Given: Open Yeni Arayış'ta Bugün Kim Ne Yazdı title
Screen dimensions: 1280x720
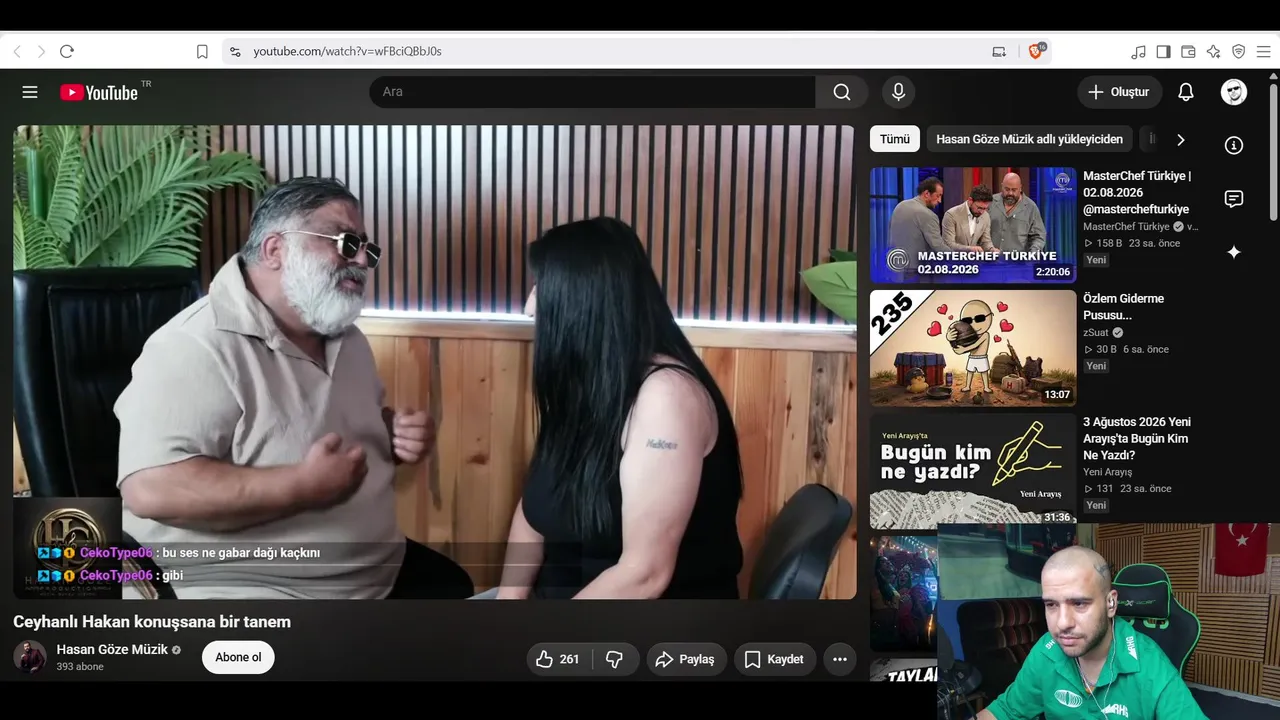Looking at the screenshot, I should [1137, 439].
